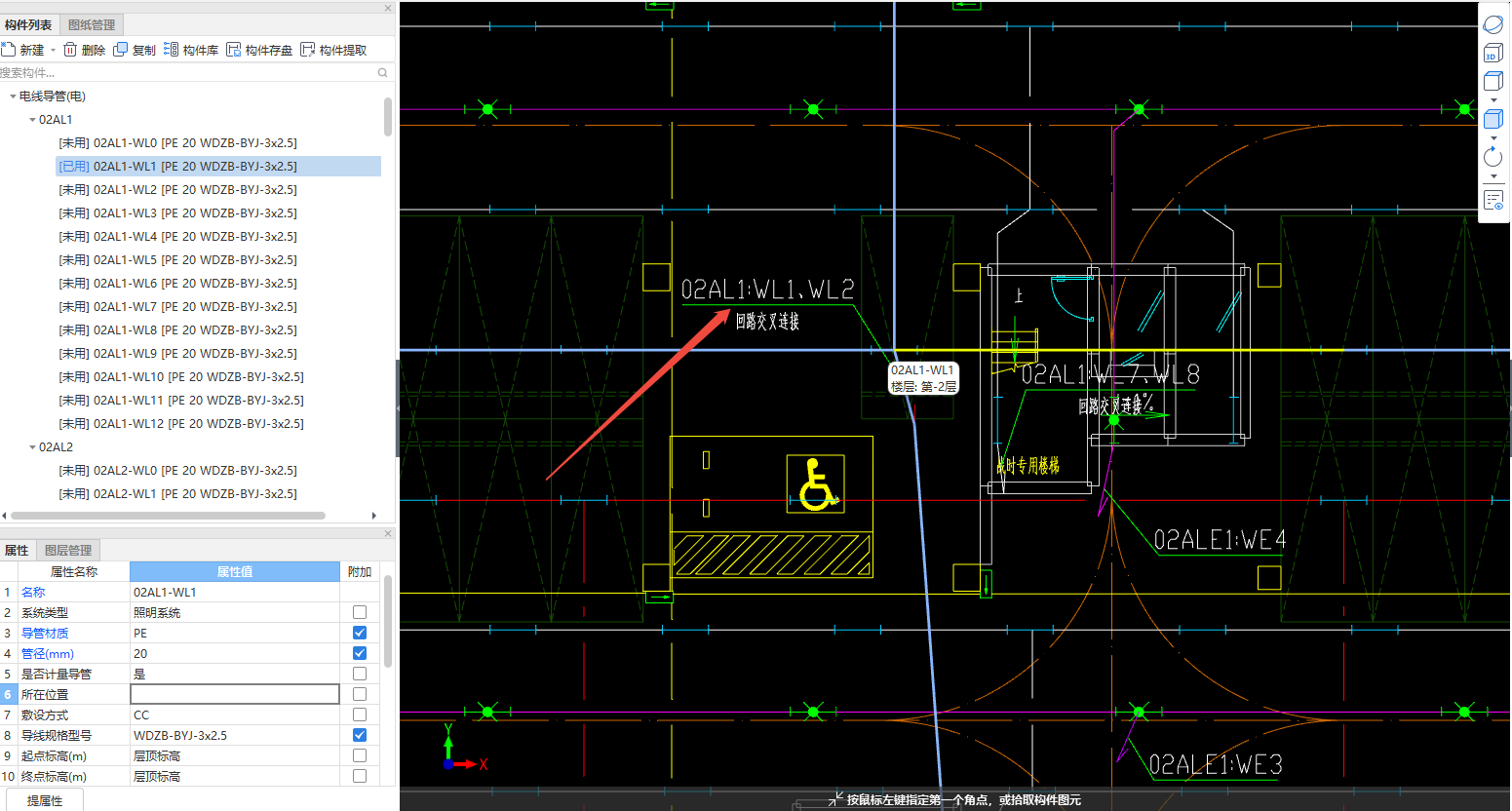Open dropdown arrow next to 新建
The width and height of the screenshot is (1512, 811).
[53, 50]
